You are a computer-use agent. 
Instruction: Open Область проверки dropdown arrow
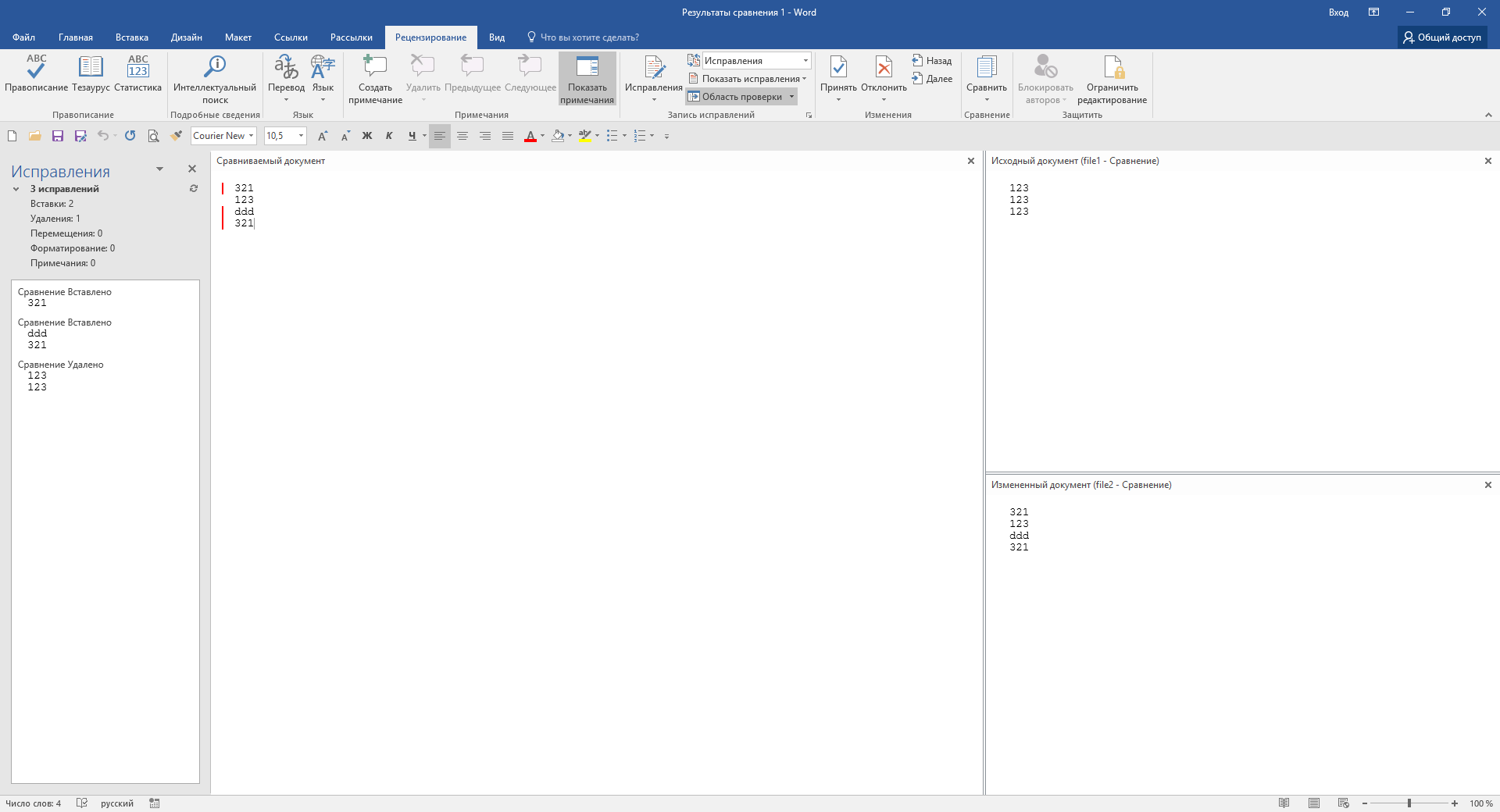point(791,97)
